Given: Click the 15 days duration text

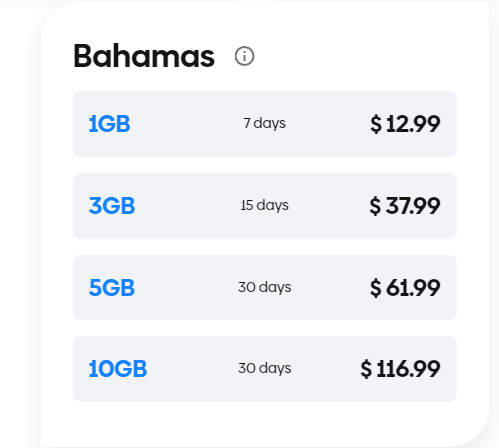Looking at the screenshot, I should (265, 205).
